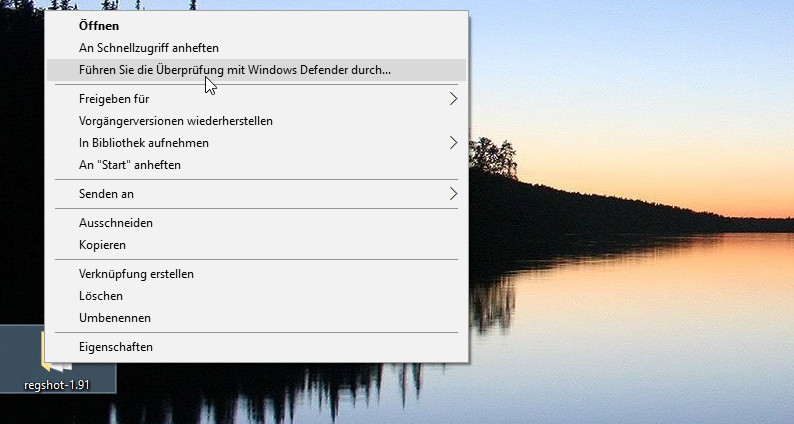
Task: Open the regshot-1.91 folder via Öffnen
Action: [x=257, y=26]
